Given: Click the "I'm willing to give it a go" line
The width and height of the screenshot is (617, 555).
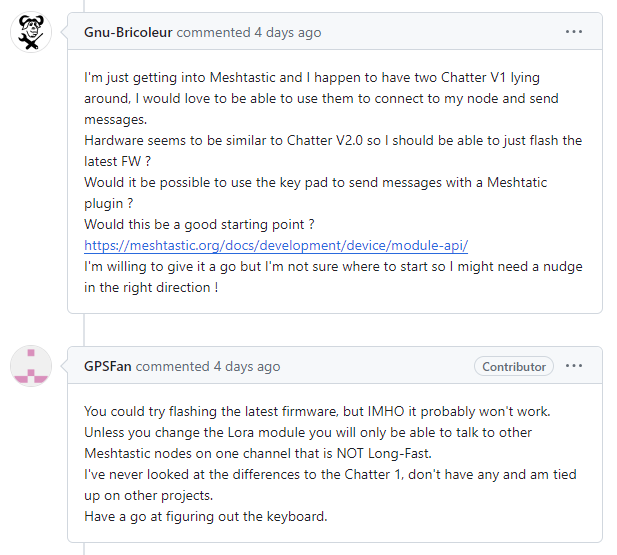Looking at the screenshot, I should (x=333, y=266).
